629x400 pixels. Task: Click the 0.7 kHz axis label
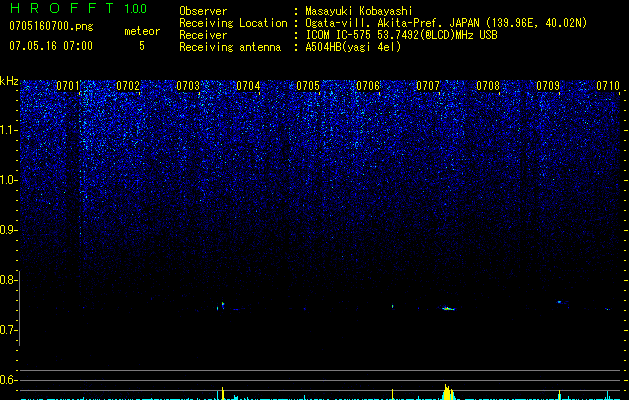(x=9, y=330)
